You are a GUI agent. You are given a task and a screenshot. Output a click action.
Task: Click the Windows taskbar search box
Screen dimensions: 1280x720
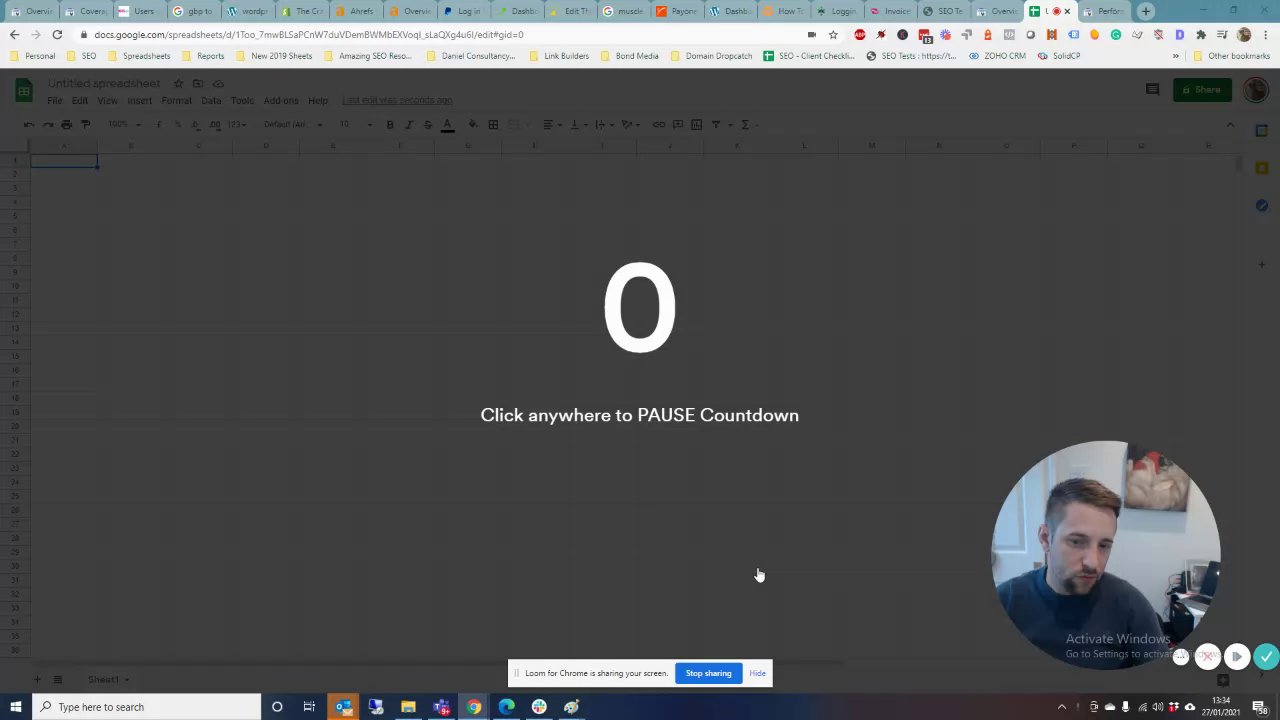146,707
